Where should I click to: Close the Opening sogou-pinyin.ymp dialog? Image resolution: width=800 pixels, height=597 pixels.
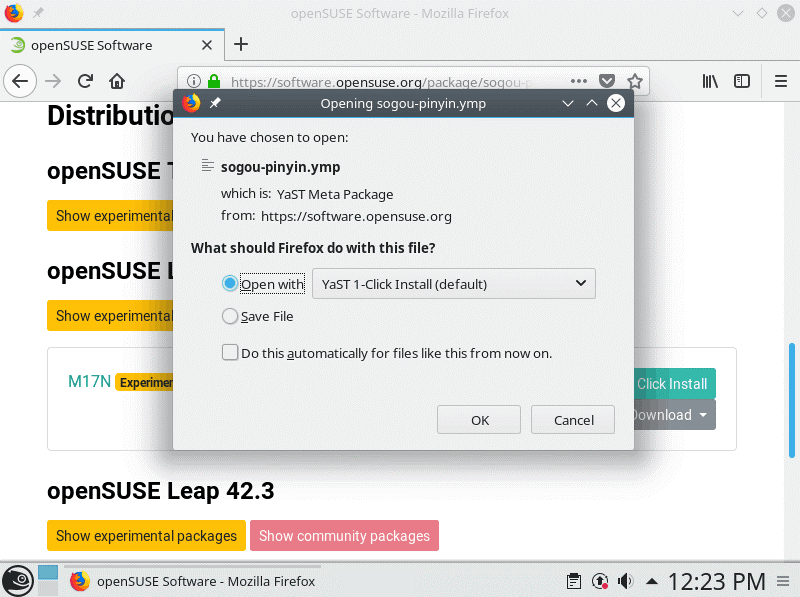tap(615, 103)
